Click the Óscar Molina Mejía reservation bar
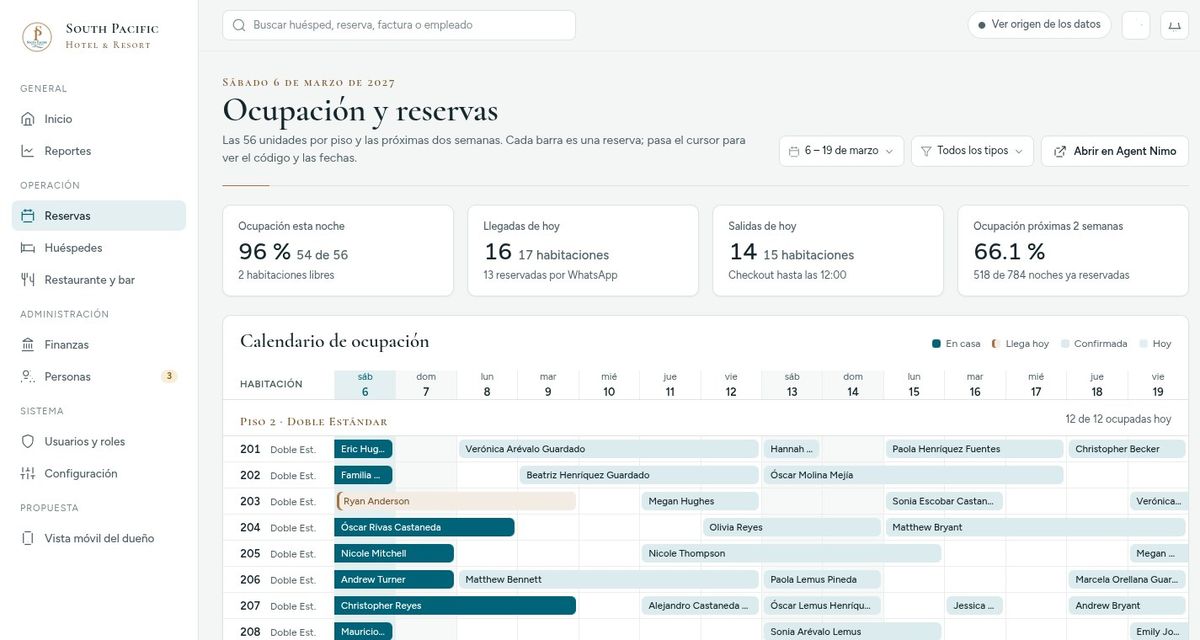 point(913,475)
